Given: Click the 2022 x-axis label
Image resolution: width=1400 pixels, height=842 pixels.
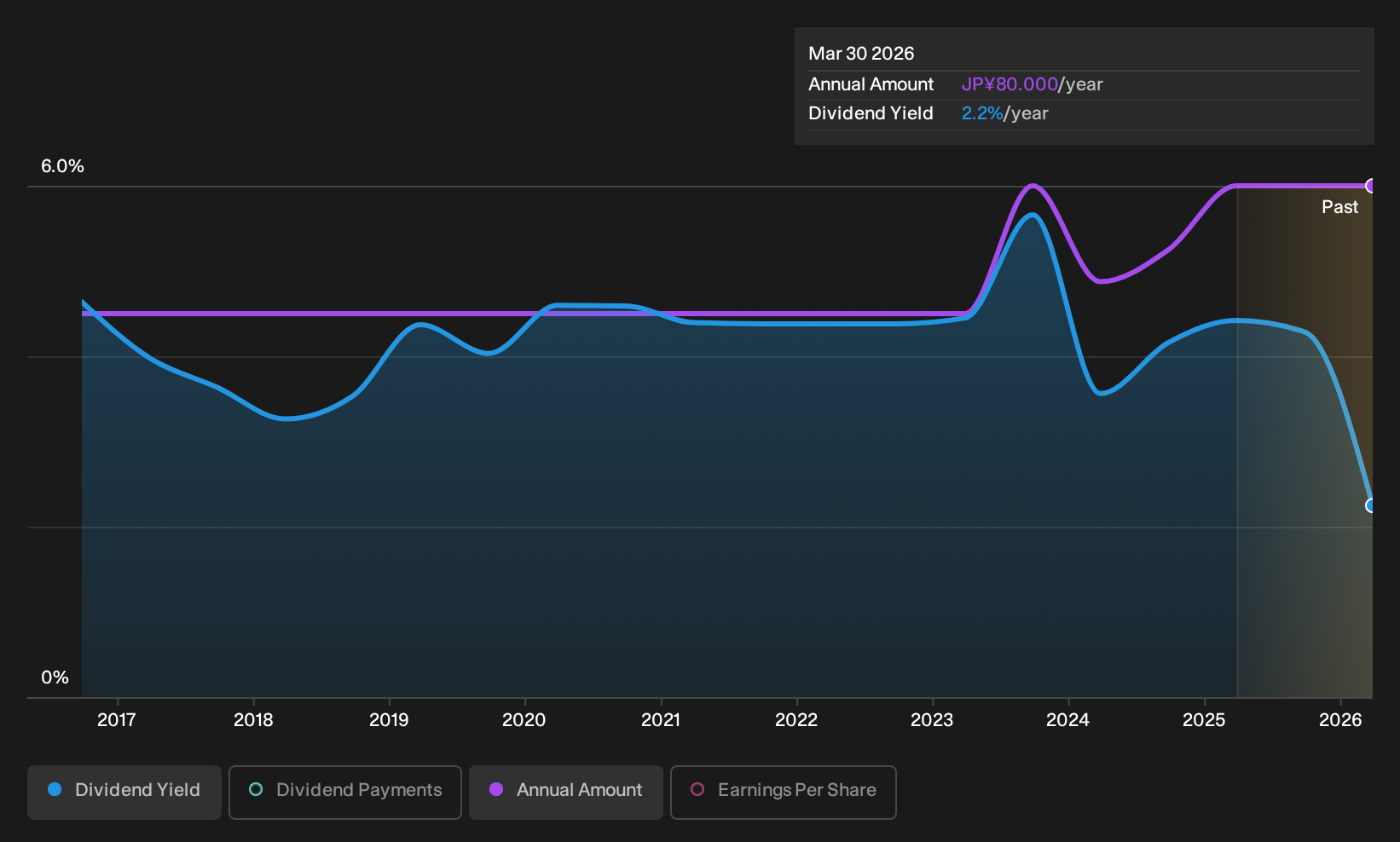Looking at the screenshot, I should (x=796, y=720).
